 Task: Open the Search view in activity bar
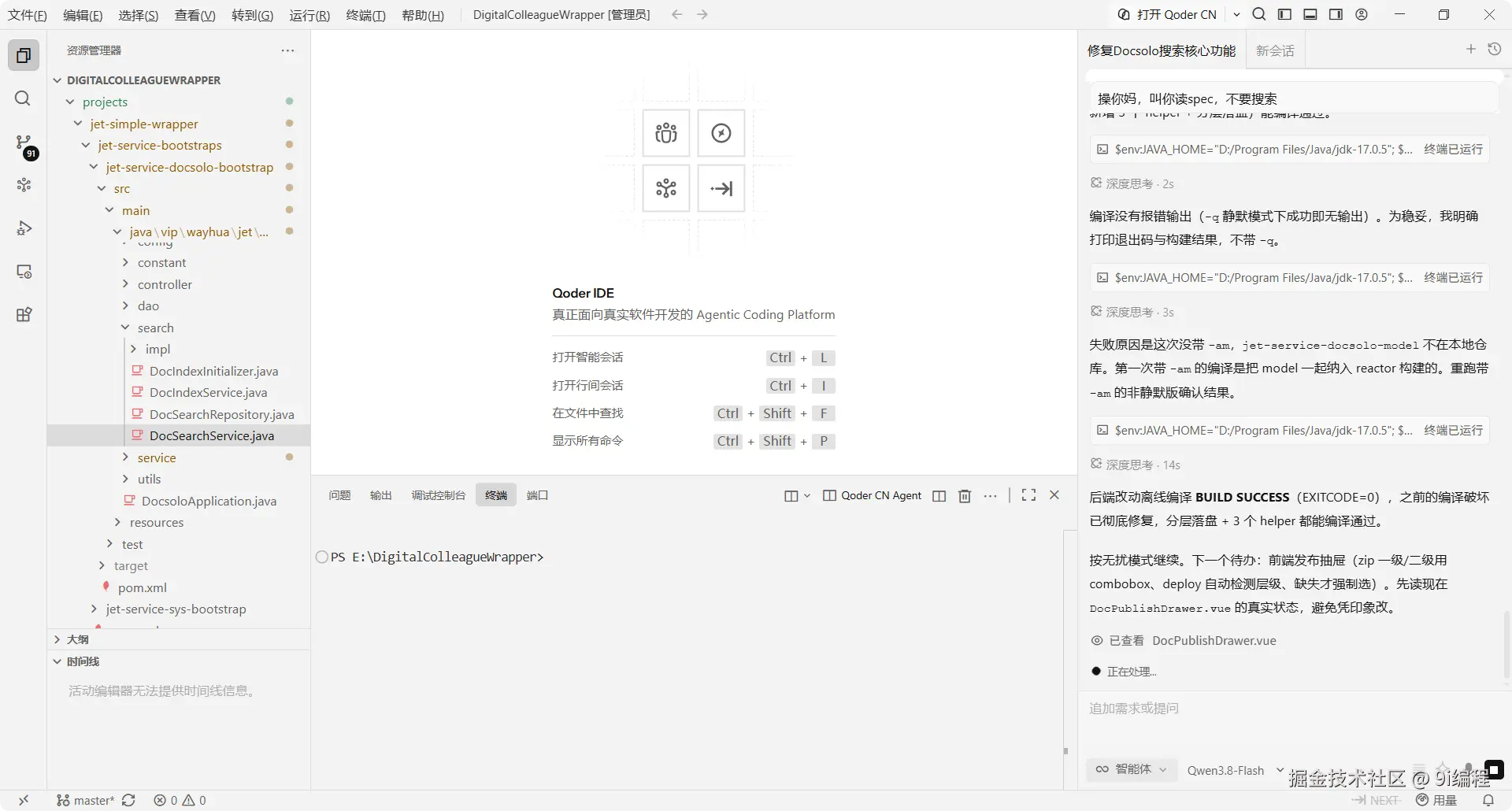pyautogui.click(x=24, y=98)
